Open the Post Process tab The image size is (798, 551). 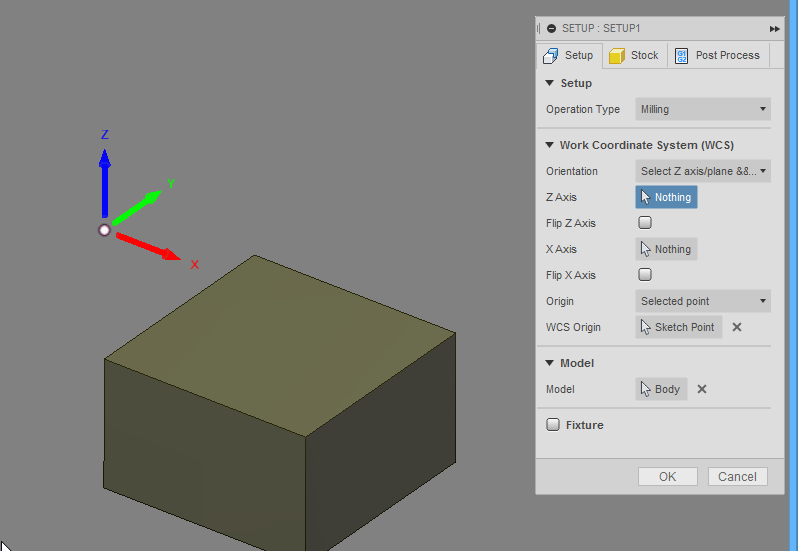point(718,55)
